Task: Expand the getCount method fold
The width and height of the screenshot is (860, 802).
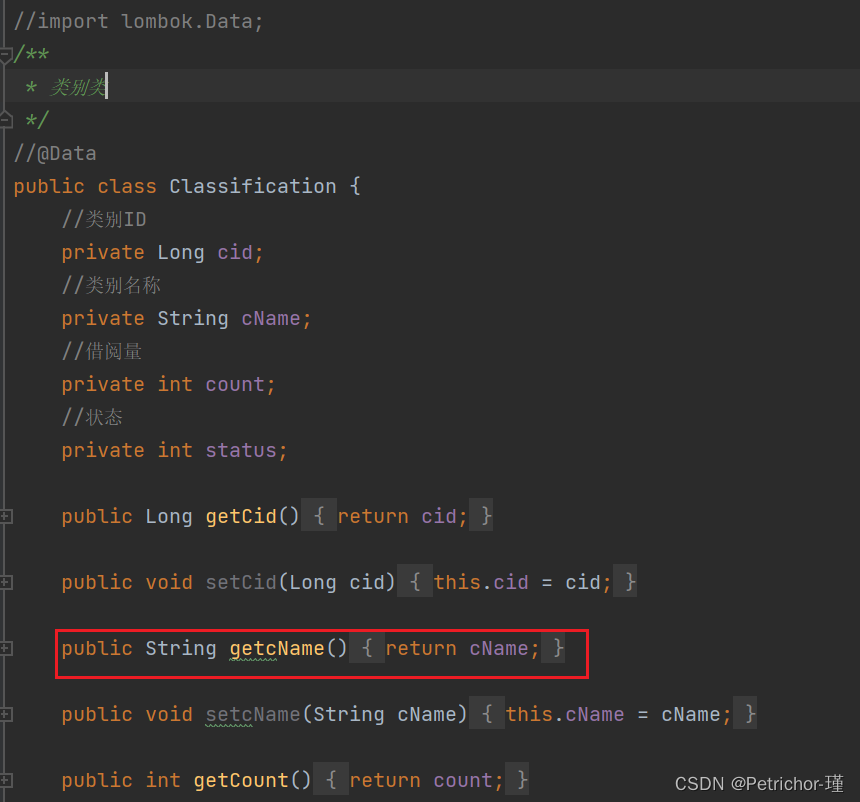Action: click(x=5, y=780)
